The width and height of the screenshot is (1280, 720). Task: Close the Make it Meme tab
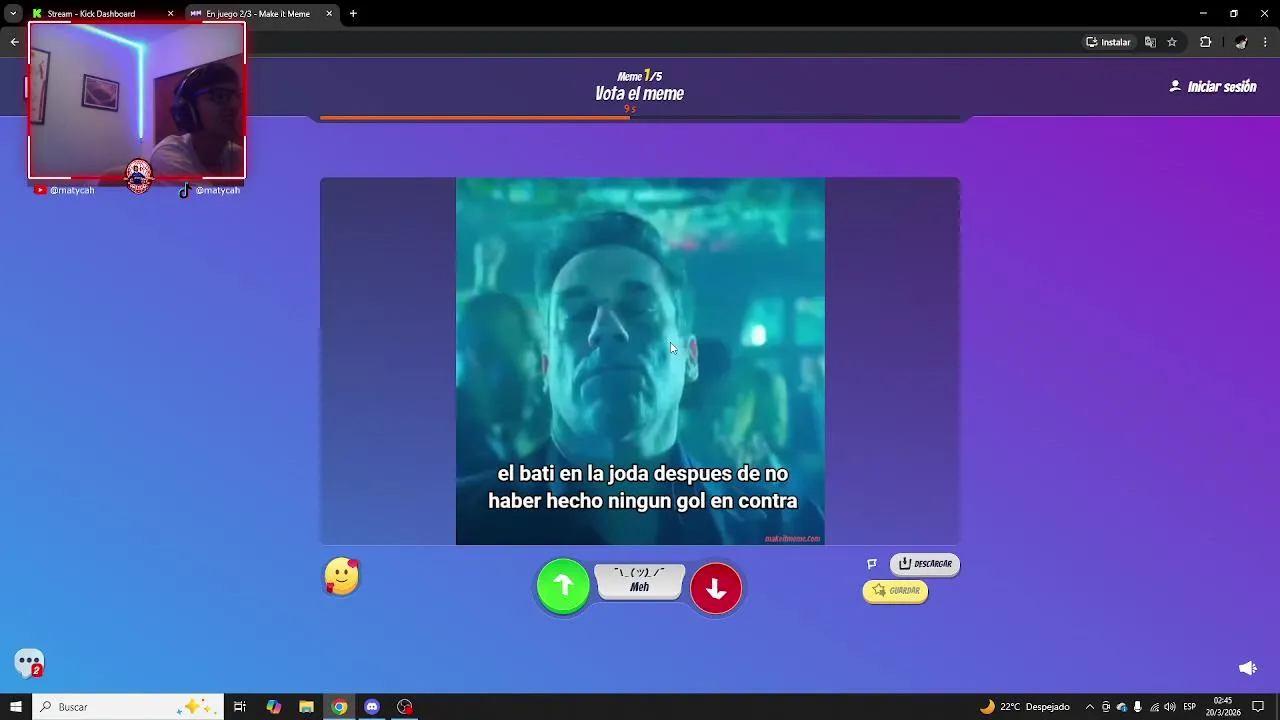click(329, 14)
